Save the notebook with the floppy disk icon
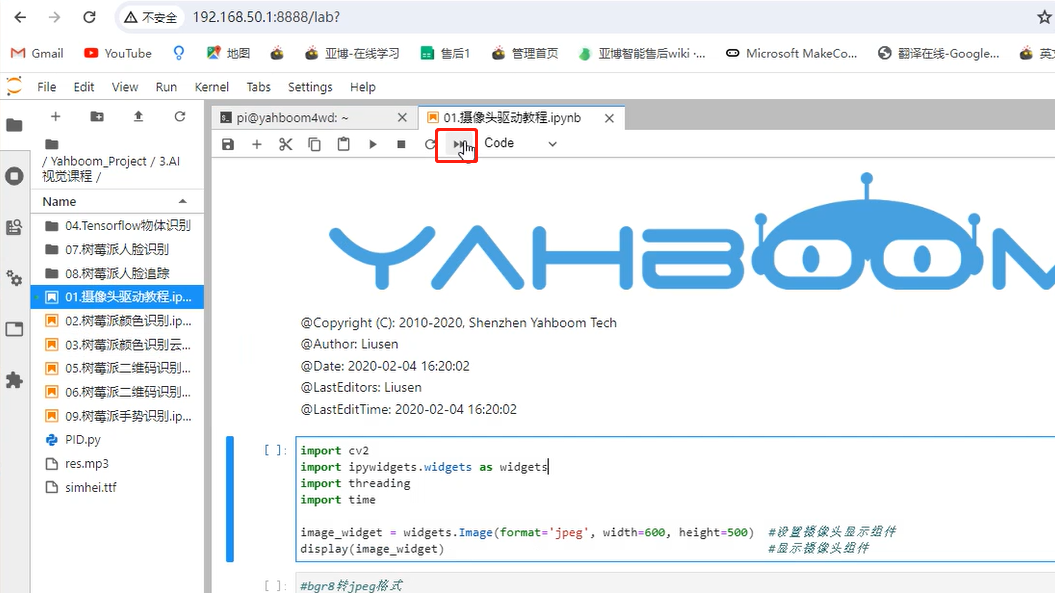 click(x=228, y=144)
